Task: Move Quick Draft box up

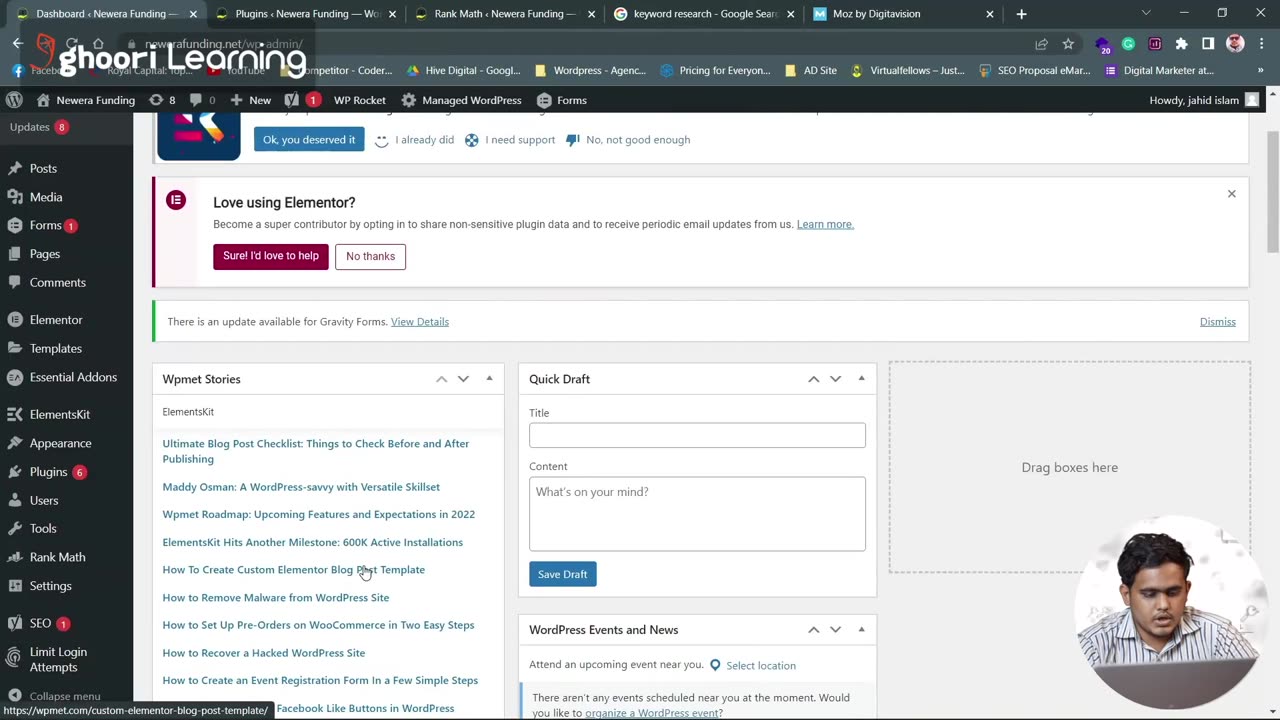Action: 813,379
